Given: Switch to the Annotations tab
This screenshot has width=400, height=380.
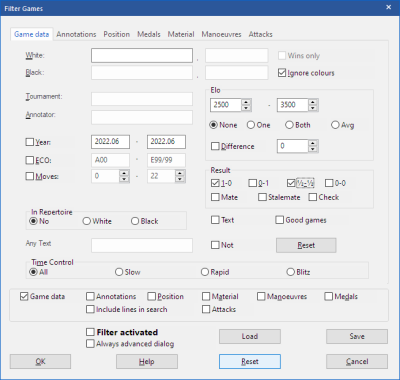Looking at the screenshot, I should coord(76,34).
